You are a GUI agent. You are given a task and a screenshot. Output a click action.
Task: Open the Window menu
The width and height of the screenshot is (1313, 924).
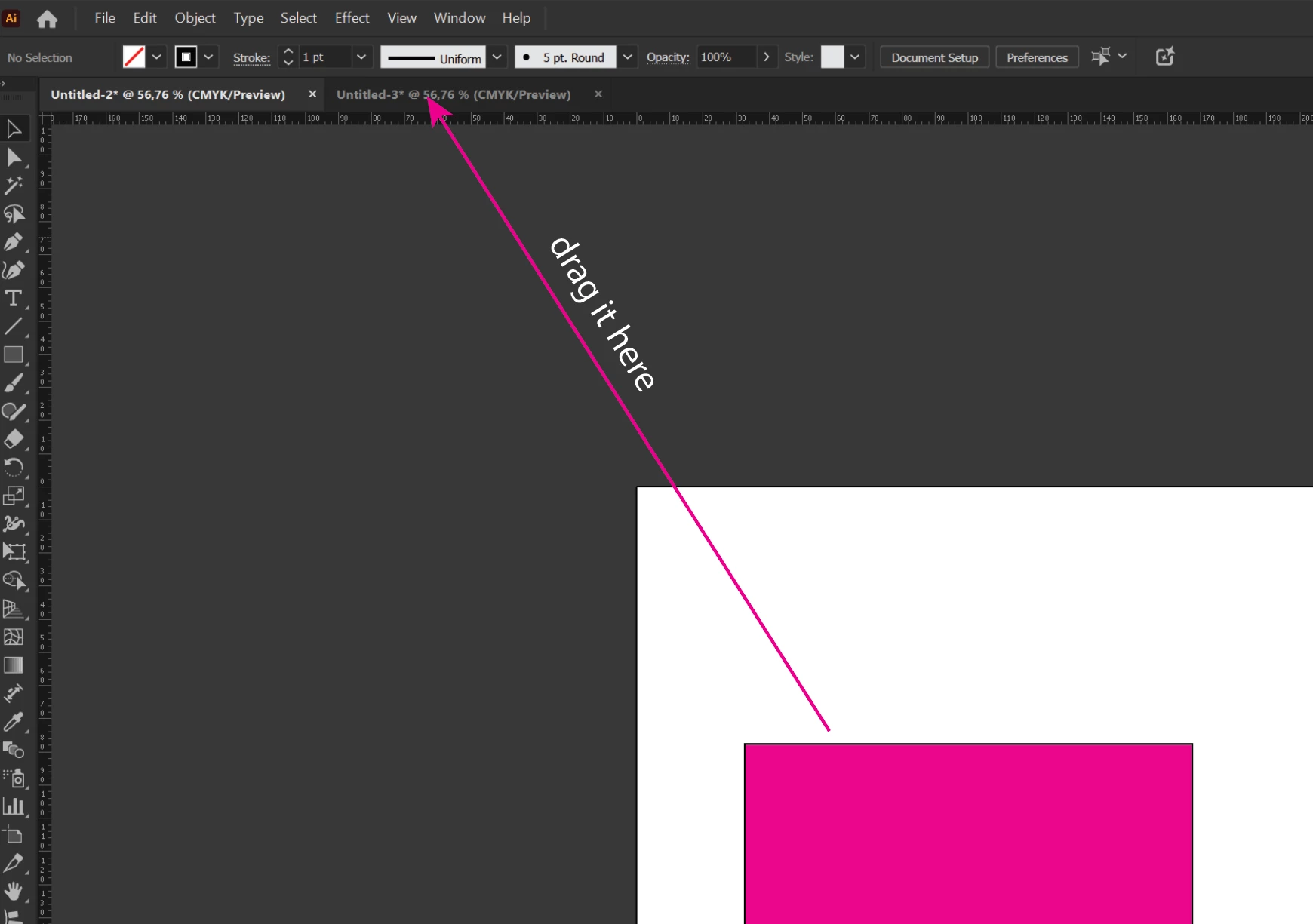460,17
